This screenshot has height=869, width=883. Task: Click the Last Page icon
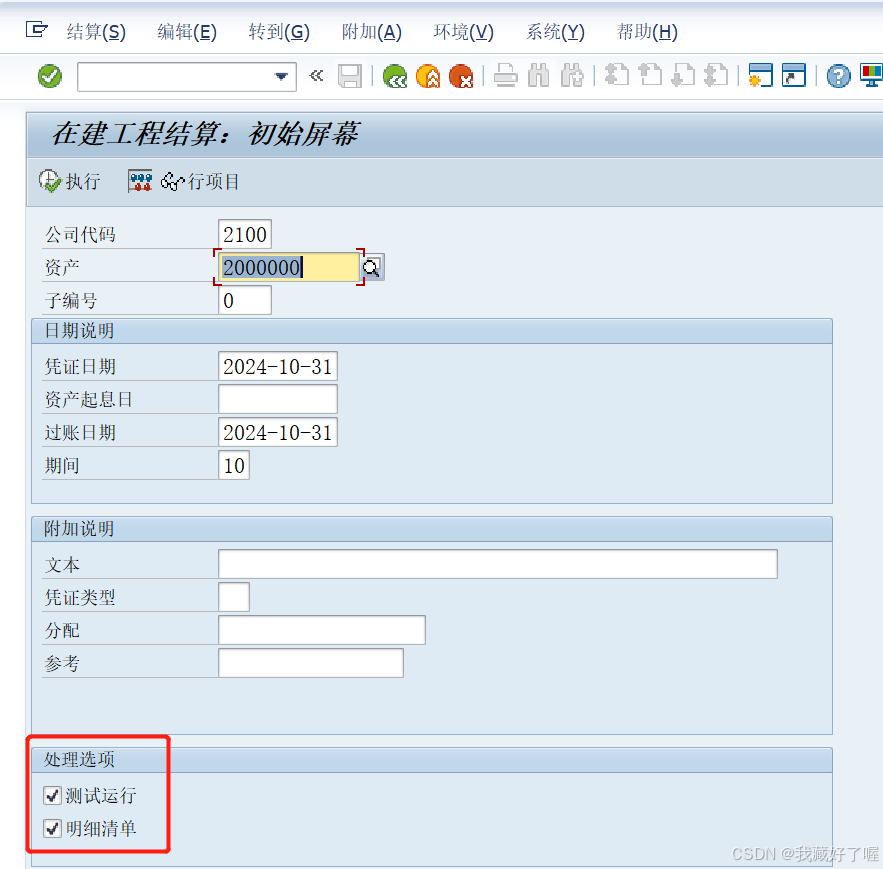click(716, 75)
